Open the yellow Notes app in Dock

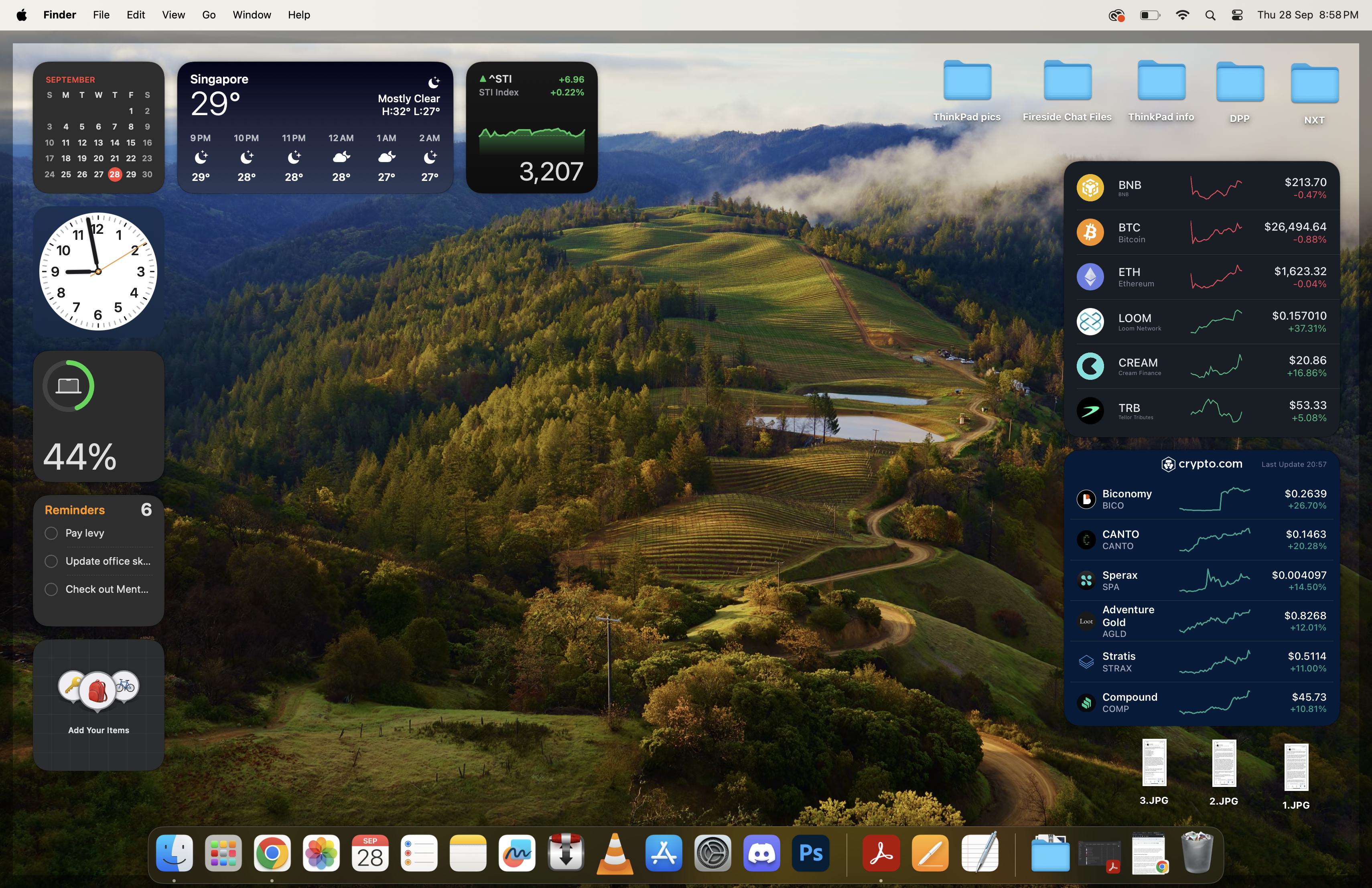(x=468, y=853)
